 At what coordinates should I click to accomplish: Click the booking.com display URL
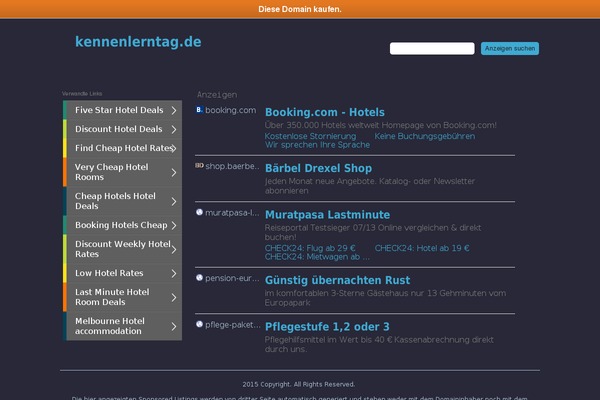(231, 110)
